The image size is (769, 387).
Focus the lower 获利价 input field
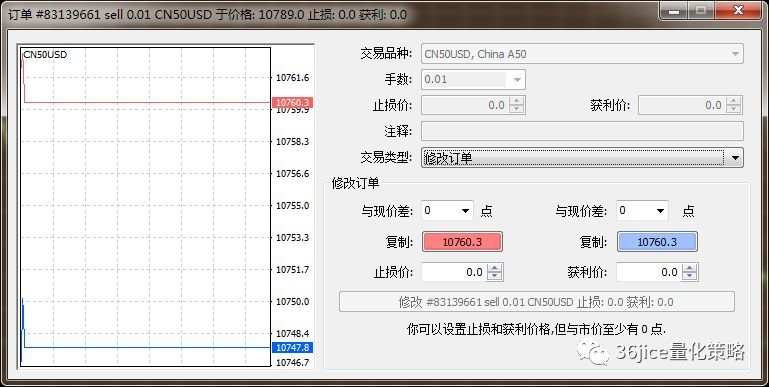point(649,272)
